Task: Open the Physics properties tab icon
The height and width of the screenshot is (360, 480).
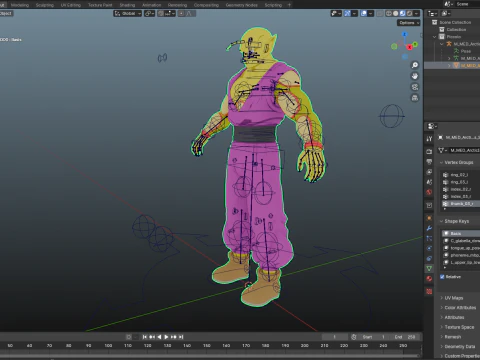Action: 429,248
